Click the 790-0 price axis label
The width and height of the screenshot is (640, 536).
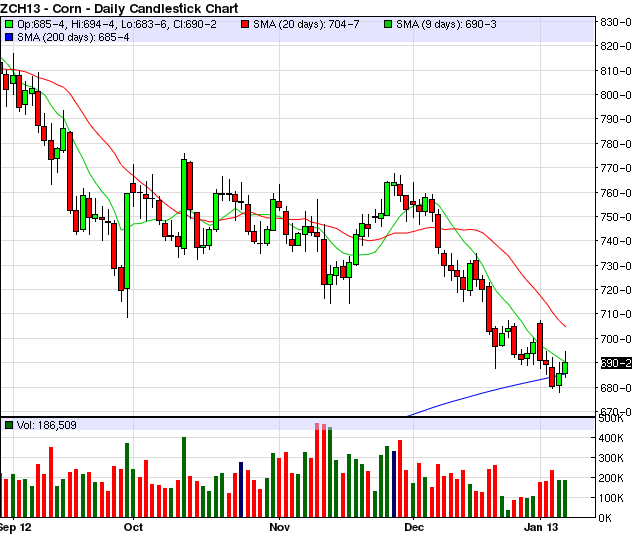616,119
